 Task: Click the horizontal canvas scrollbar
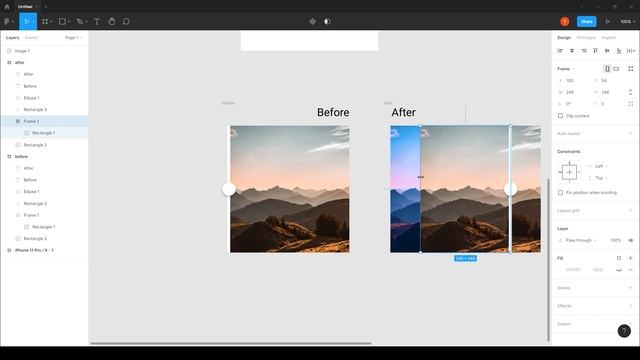231,343
